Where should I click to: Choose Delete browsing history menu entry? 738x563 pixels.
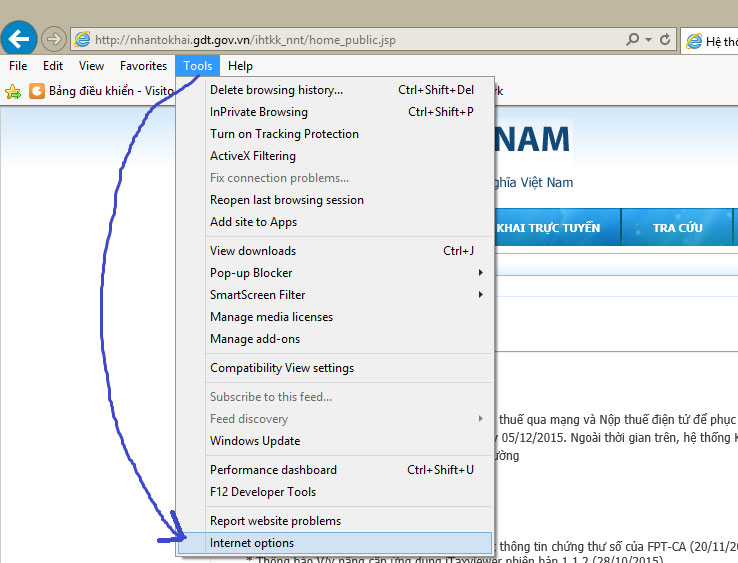coord(276,90)
